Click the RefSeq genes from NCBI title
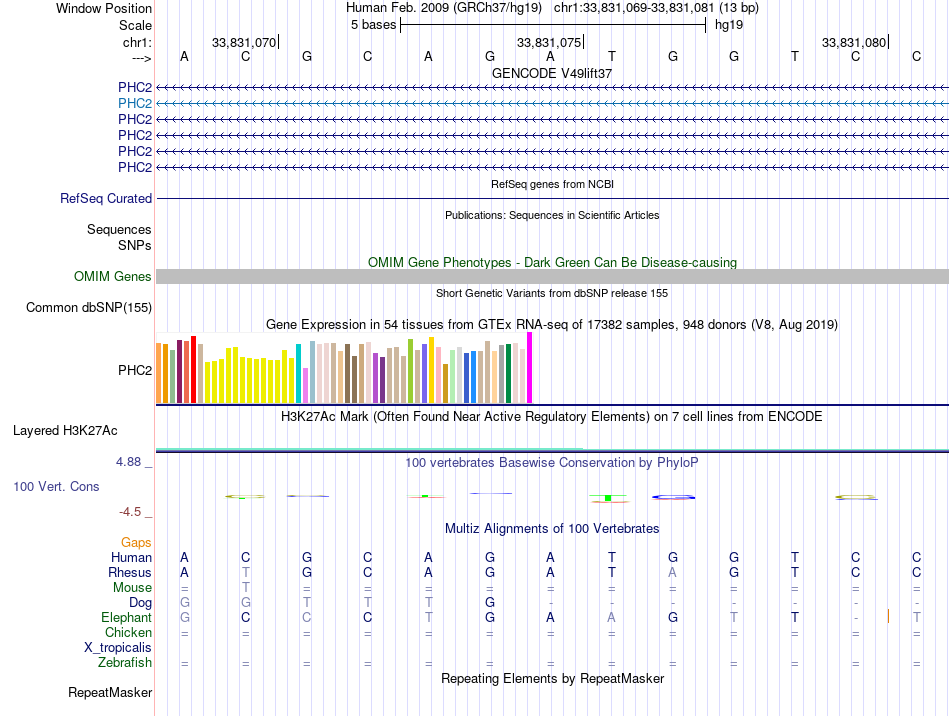Screen dimensions: 950x716 pos(552,184)
